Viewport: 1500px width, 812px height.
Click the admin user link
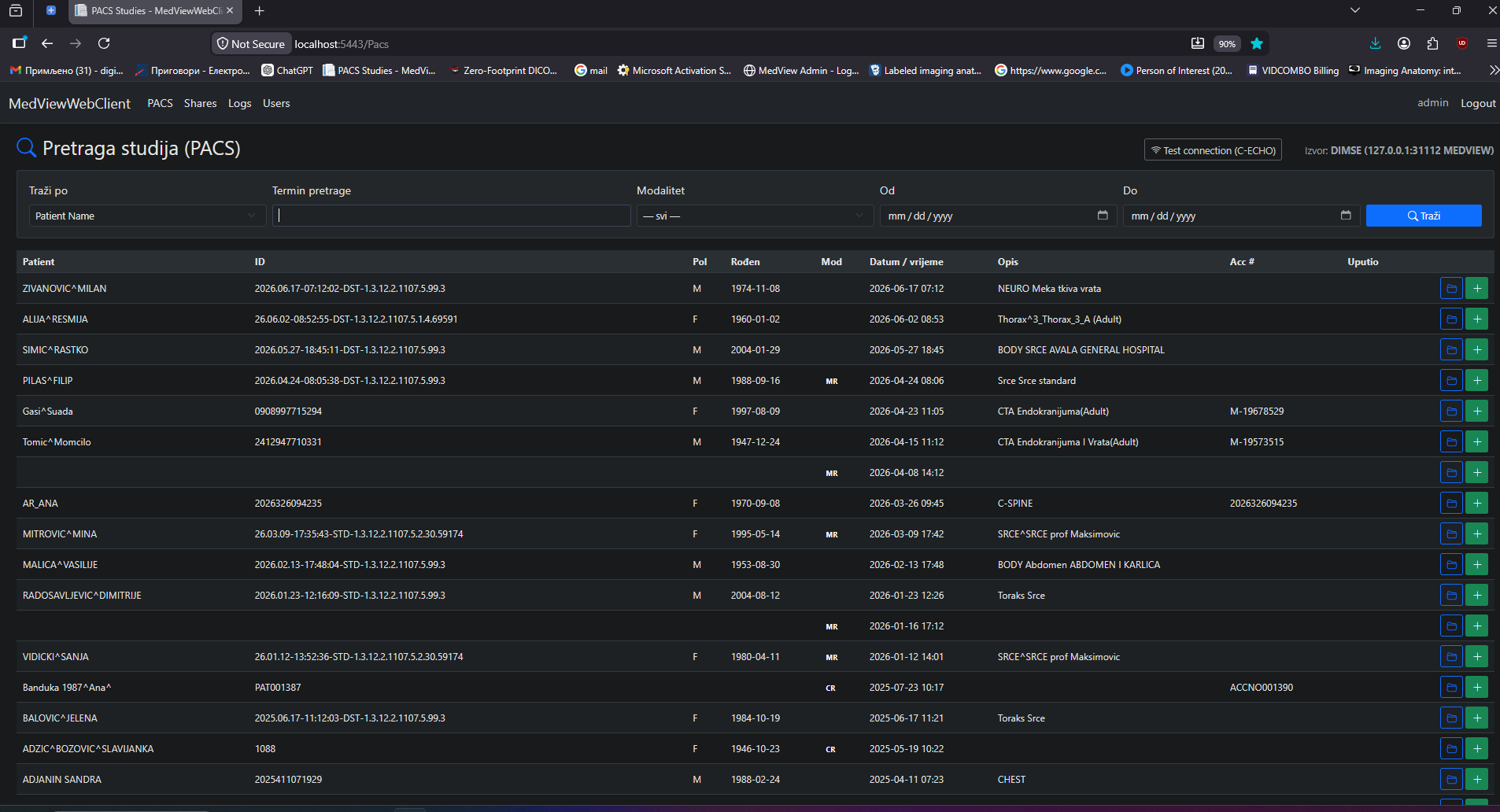pyautogui.click(x=1432, y=103)
